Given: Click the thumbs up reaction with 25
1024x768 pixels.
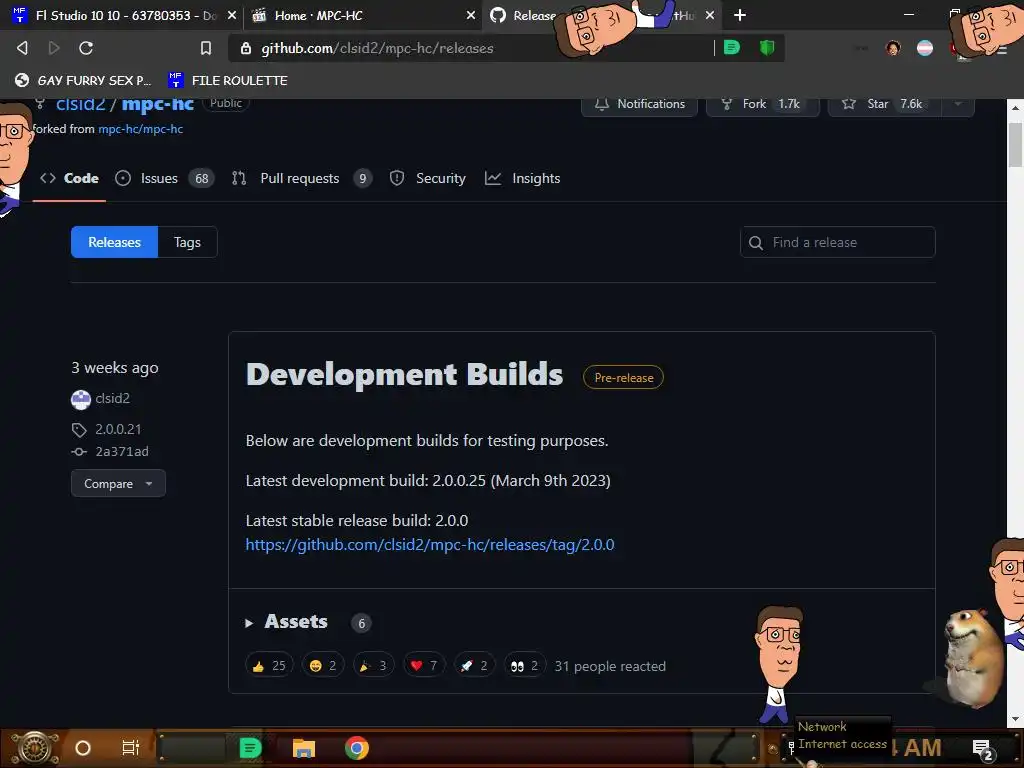Looking at the screenshot, I should (x=269, y=666).
